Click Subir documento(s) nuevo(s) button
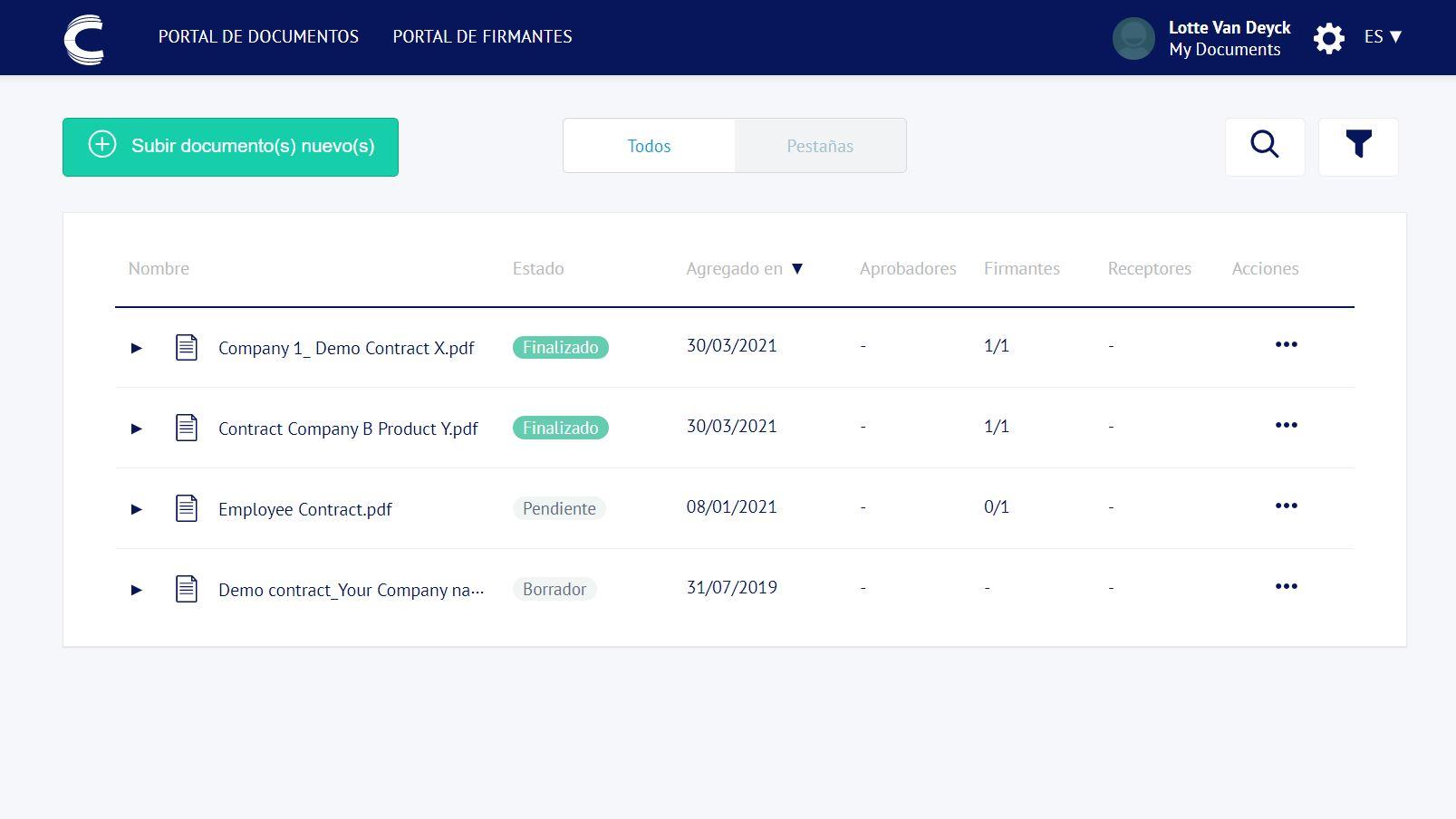 [230, 147]
